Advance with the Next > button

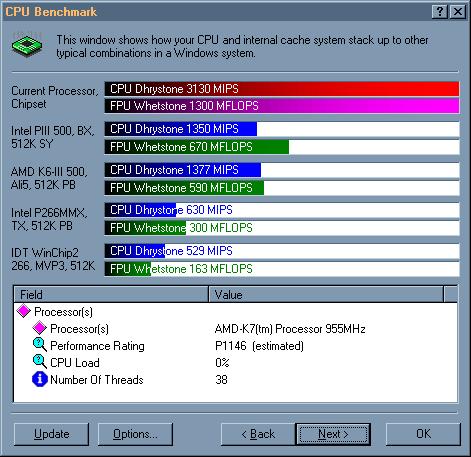point(333,434)
